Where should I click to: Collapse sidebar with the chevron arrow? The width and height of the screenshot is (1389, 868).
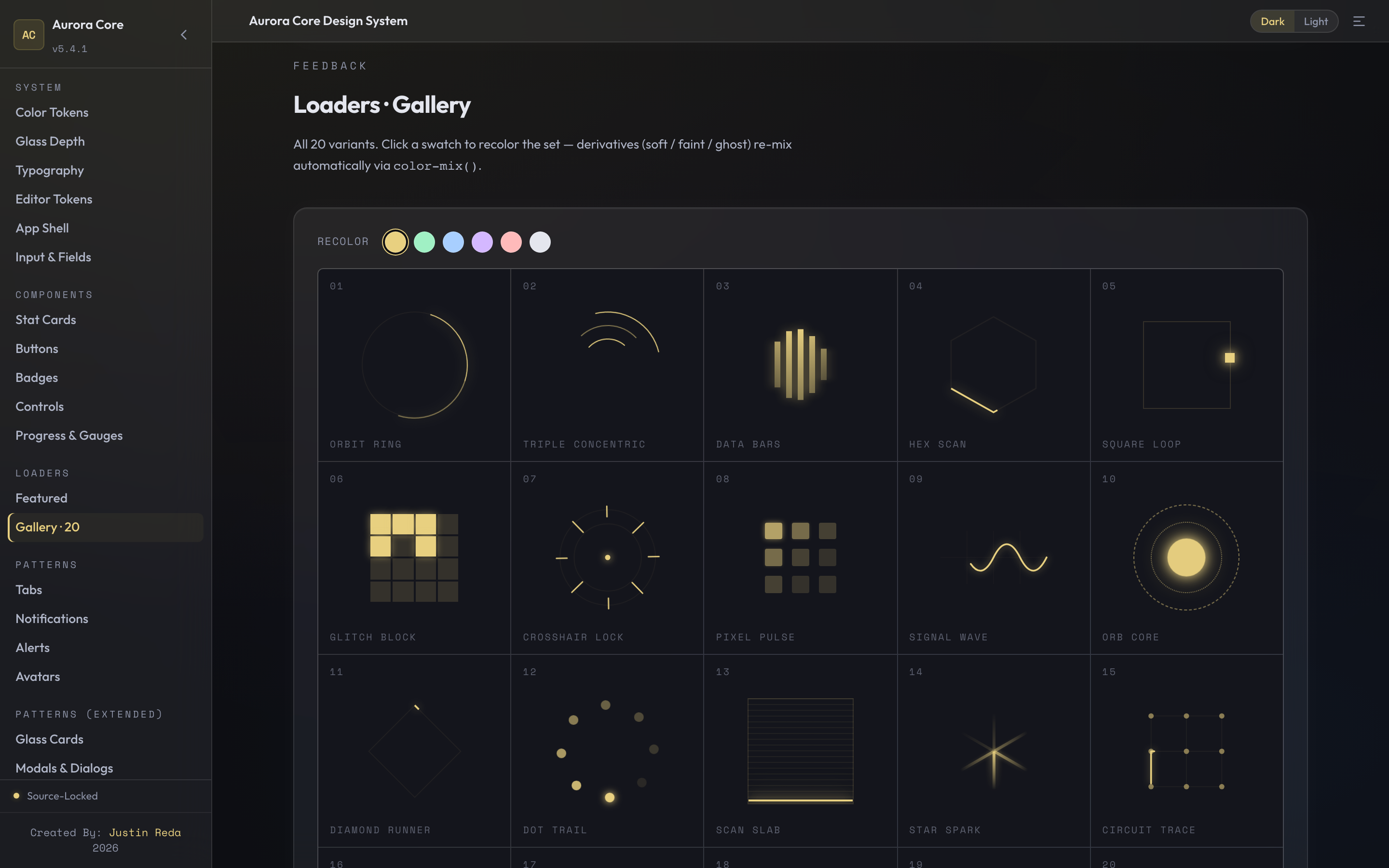coord(184,35)
